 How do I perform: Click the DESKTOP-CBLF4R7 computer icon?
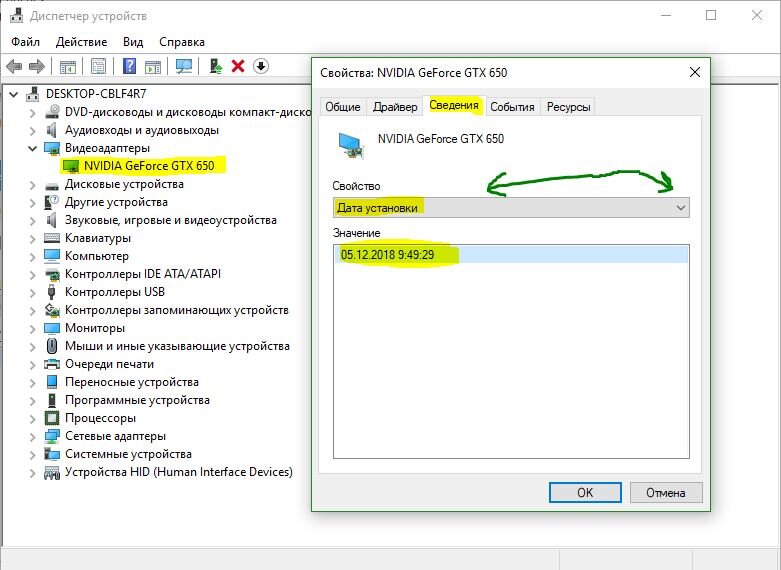tap(33, 94)
